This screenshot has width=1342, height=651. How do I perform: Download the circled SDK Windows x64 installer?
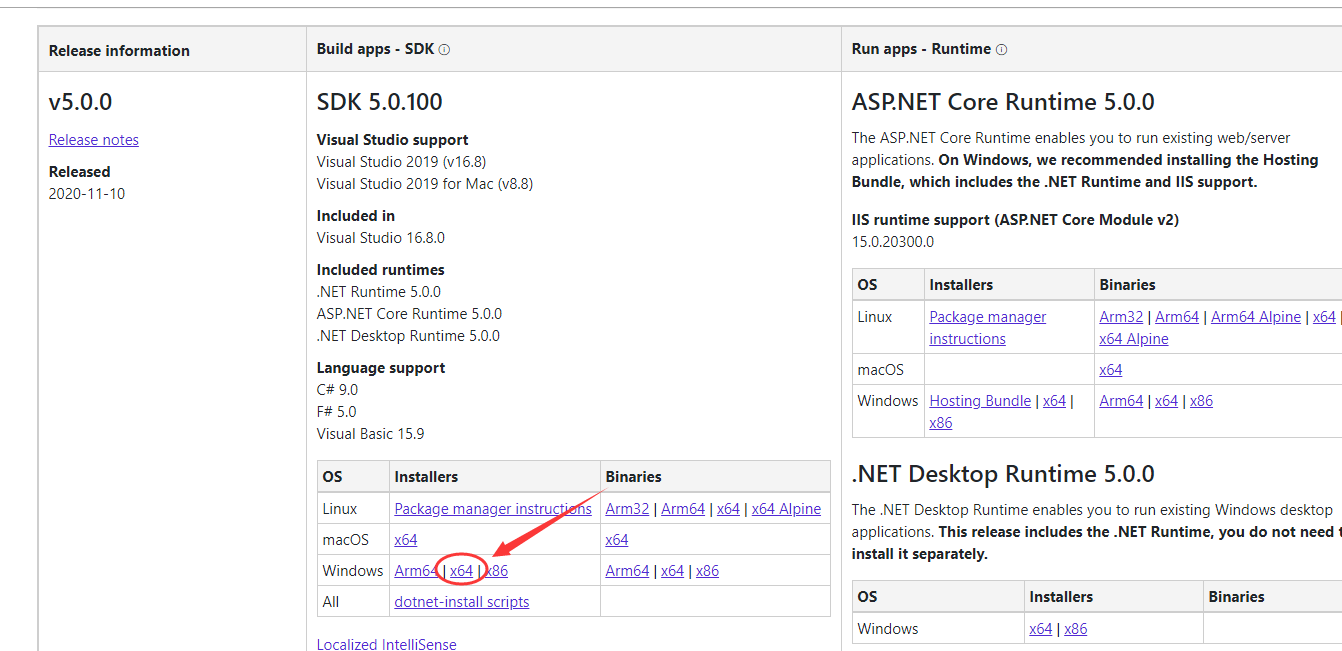coord(461,571)
